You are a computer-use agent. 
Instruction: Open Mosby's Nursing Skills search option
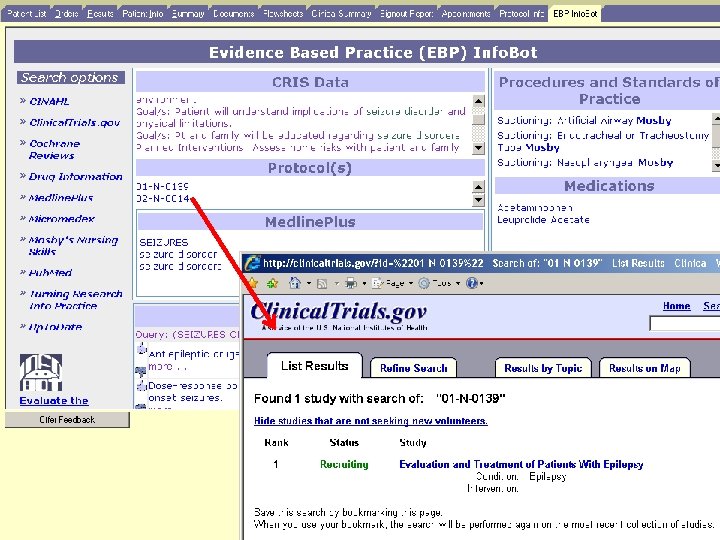click(x=73, y=246)
